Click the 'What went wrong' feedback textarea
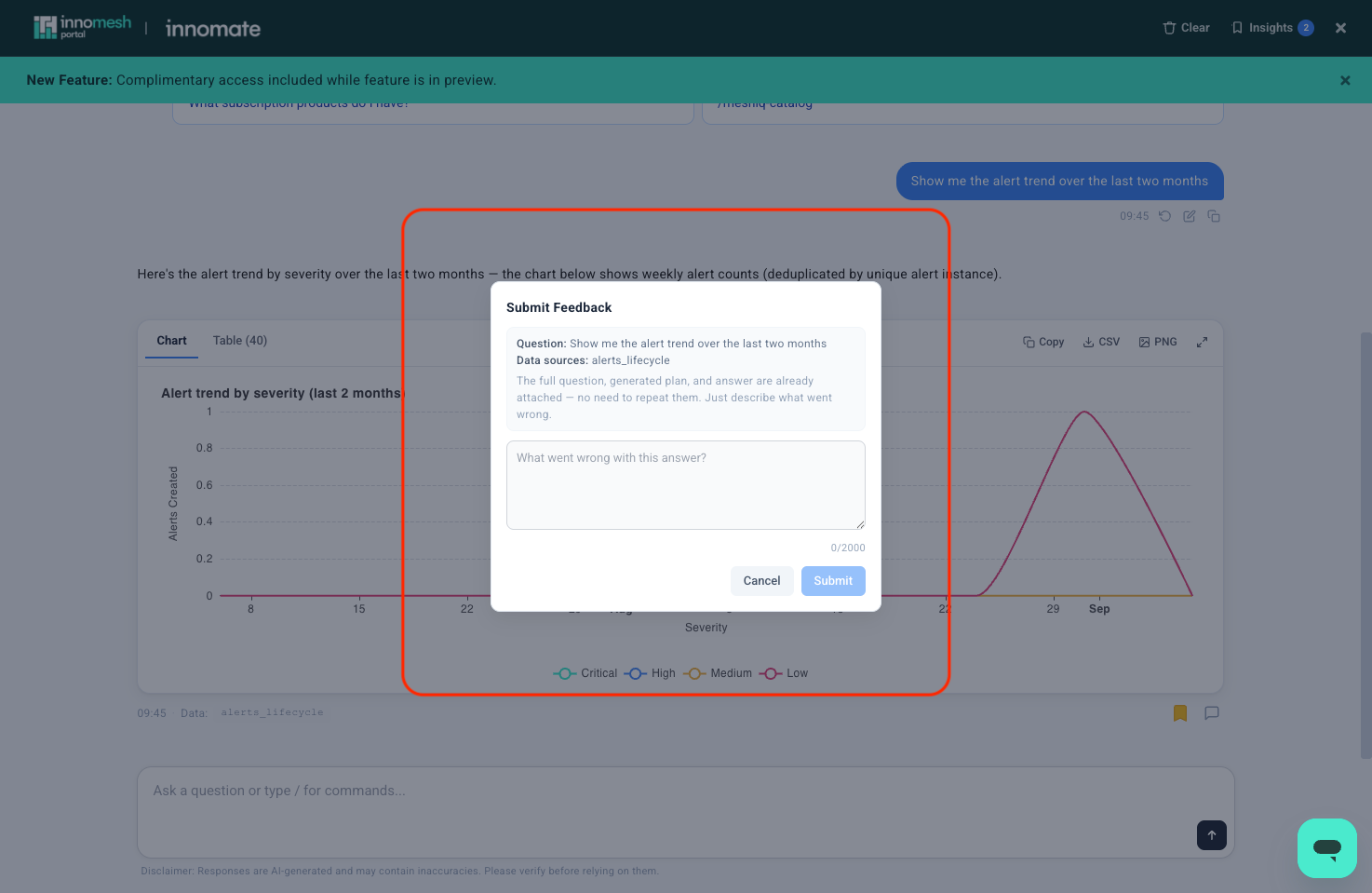The height and width of the screenshot is (893, 1372). [686, 485]
